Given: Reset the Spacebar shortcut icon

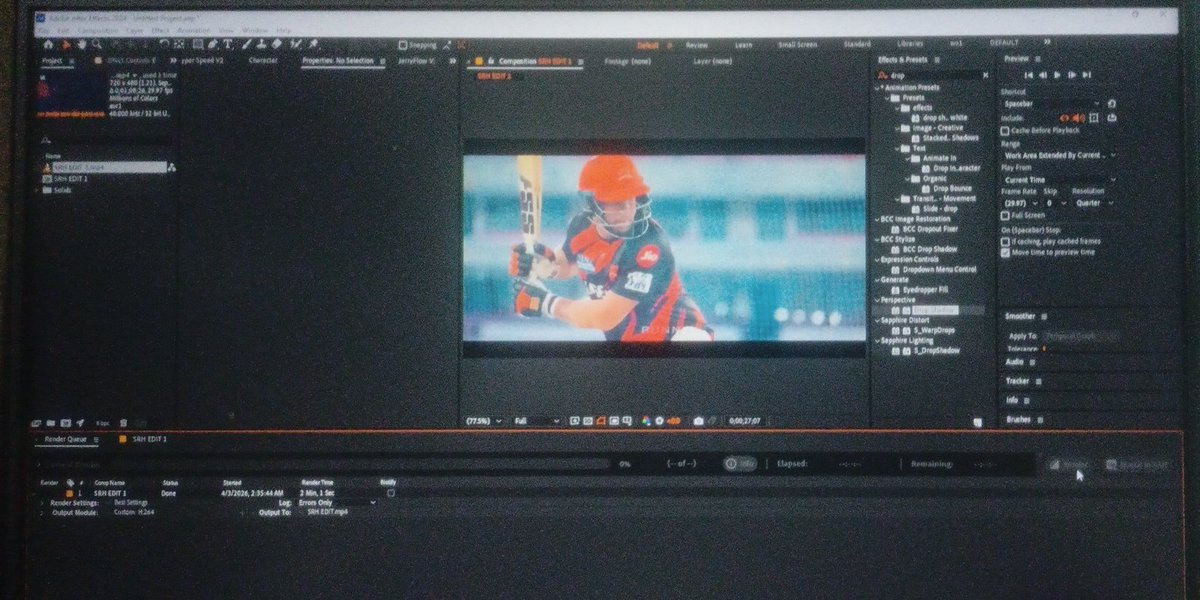Looking at the screenshot, I should [1112, 103].
